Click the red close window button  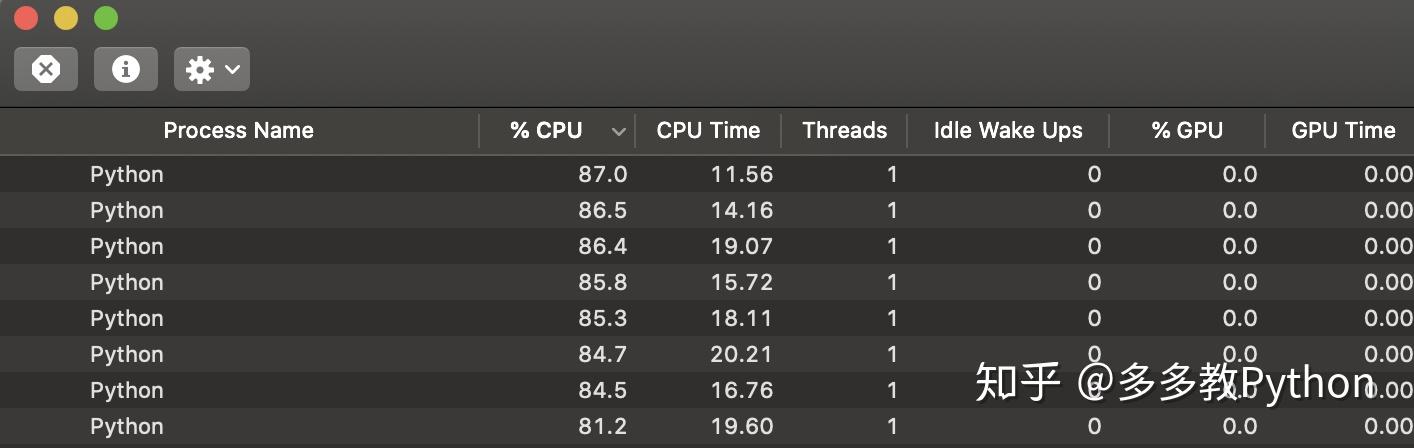coord(26,18)
